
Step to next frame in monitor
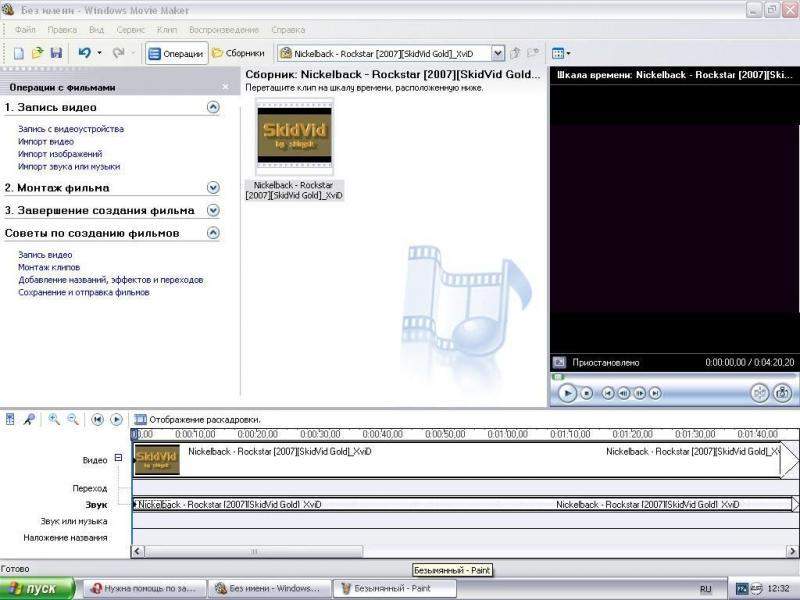(x=639, y=393)
